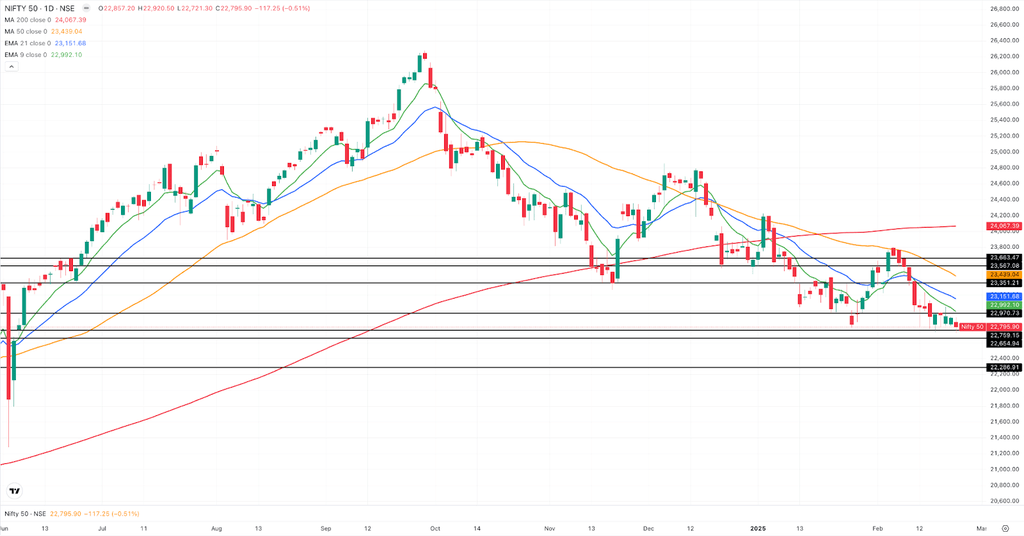Click the blue 23,151.68 price tag

coord(1003,297)
